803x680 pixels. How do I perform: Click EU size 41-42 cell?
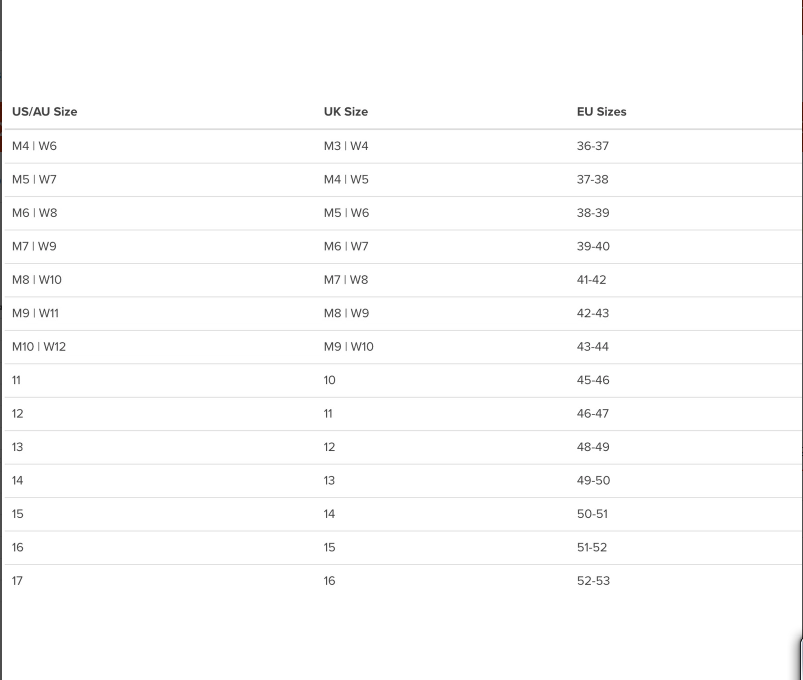coord(591,280)
